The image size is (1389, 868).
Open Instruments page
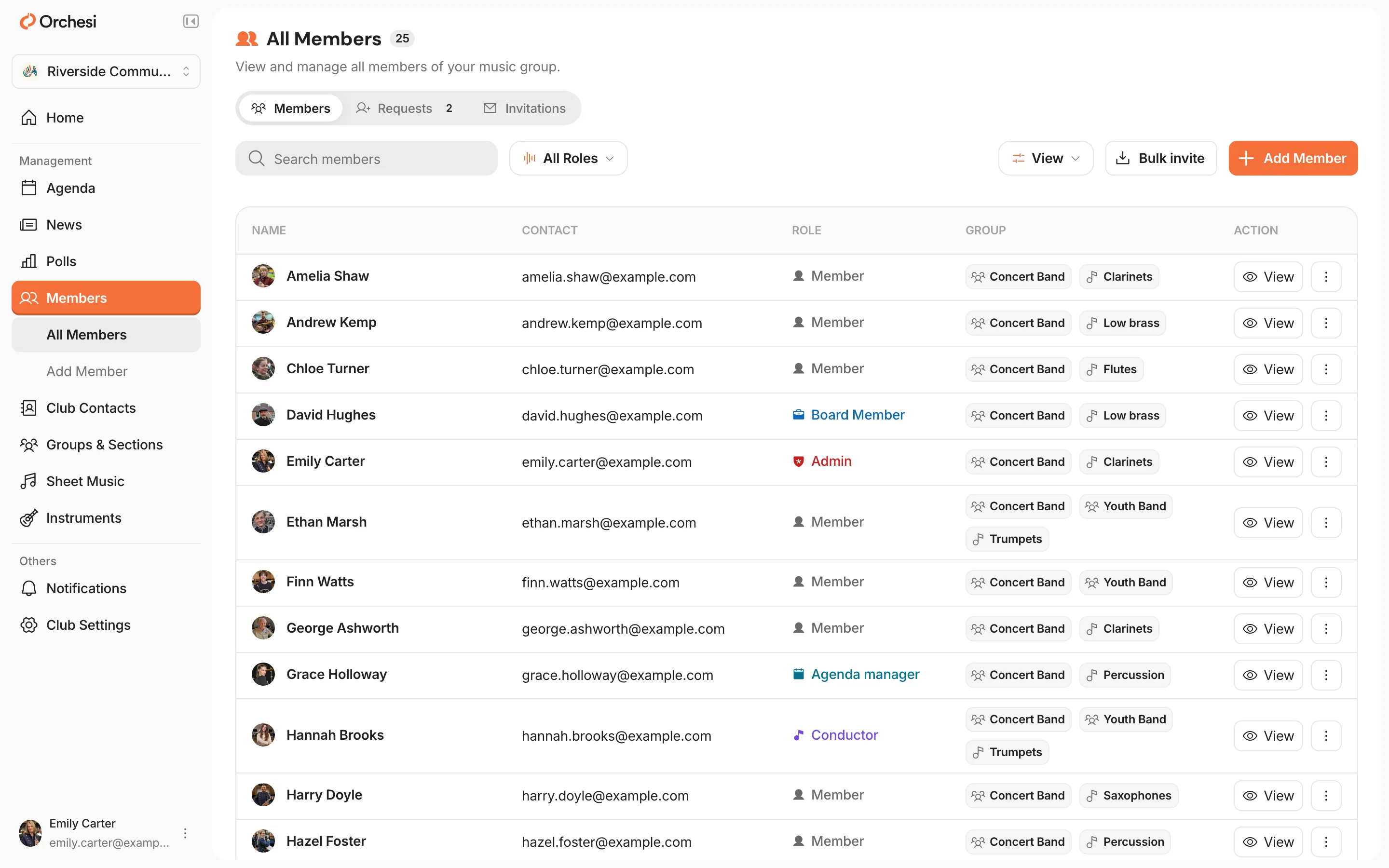pos(106,518)
